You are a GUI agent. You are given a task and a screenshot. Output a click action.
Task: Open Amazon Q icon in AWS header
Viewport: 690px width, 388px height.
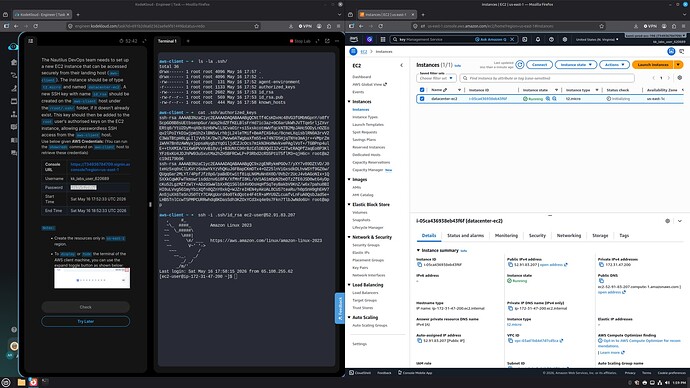[369, 39]
